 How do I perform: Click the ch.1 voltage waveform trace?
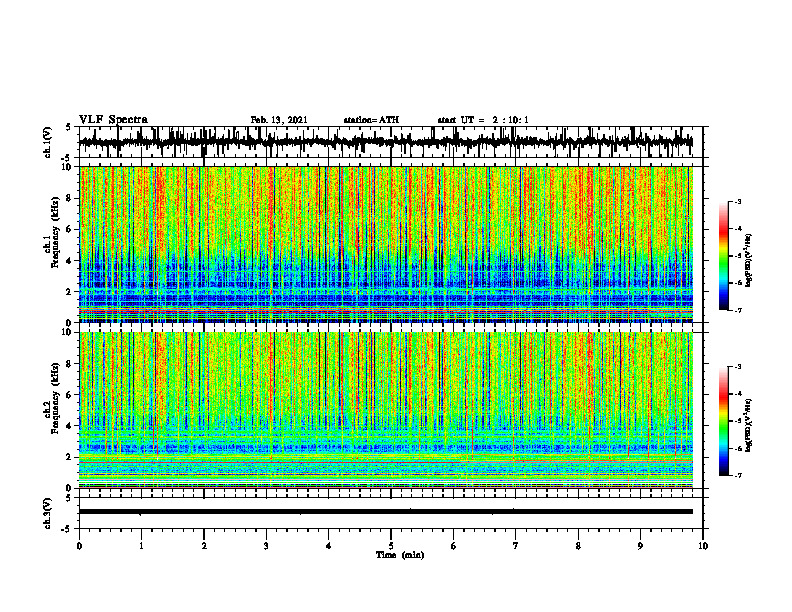tap(386, 142)
